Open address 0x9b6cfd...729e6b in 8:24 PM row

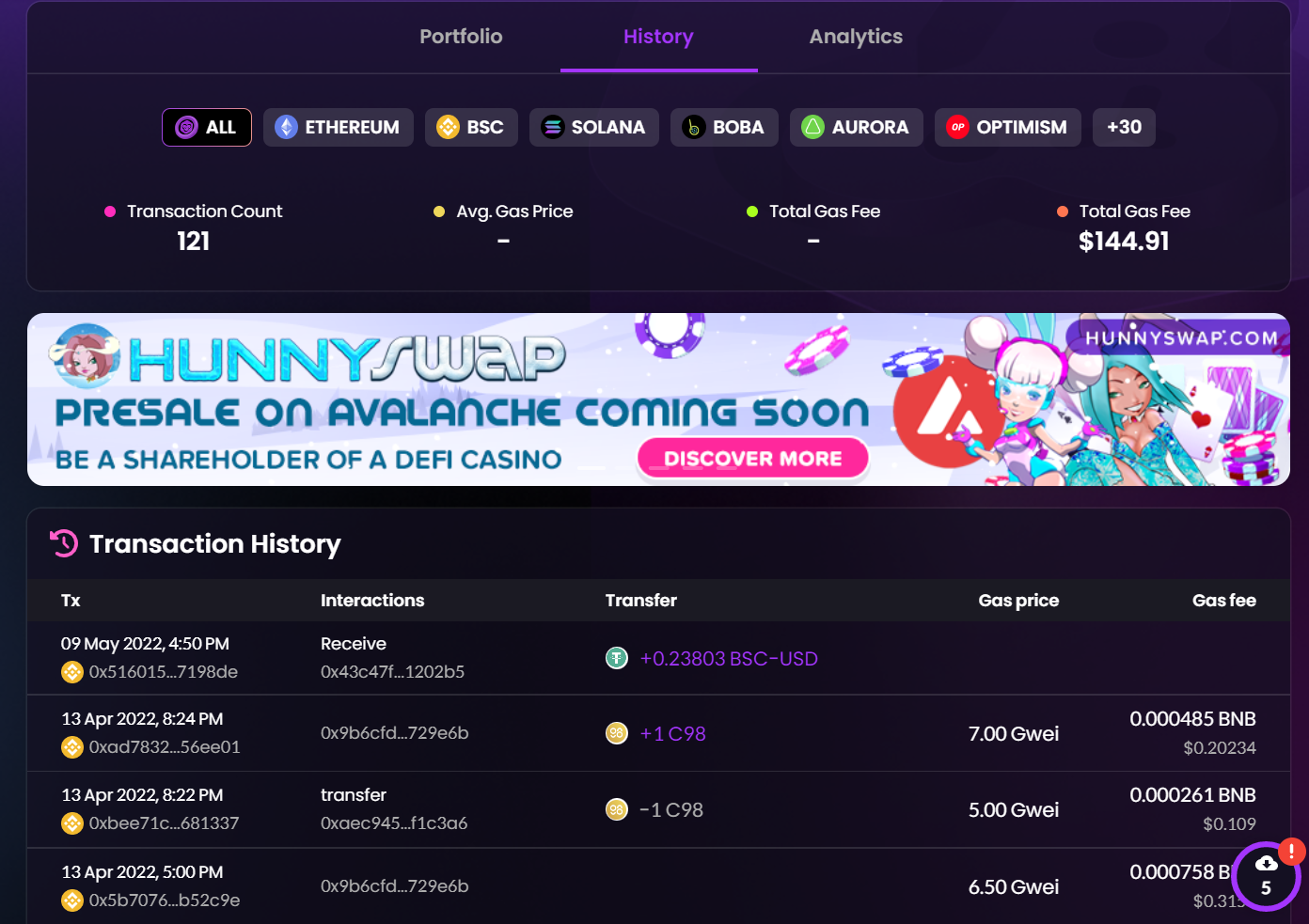point(394,733)
